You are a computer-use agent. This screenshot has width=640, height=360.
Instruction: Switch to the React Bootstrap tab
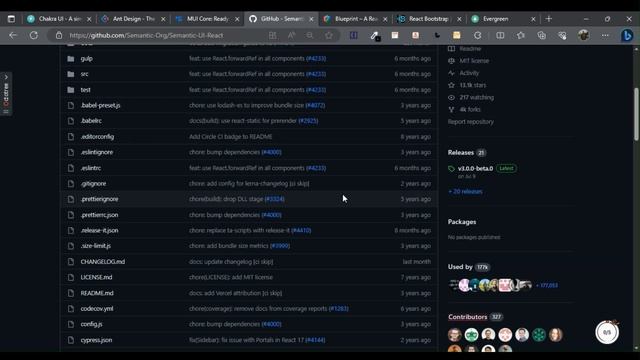coord(429,19)
